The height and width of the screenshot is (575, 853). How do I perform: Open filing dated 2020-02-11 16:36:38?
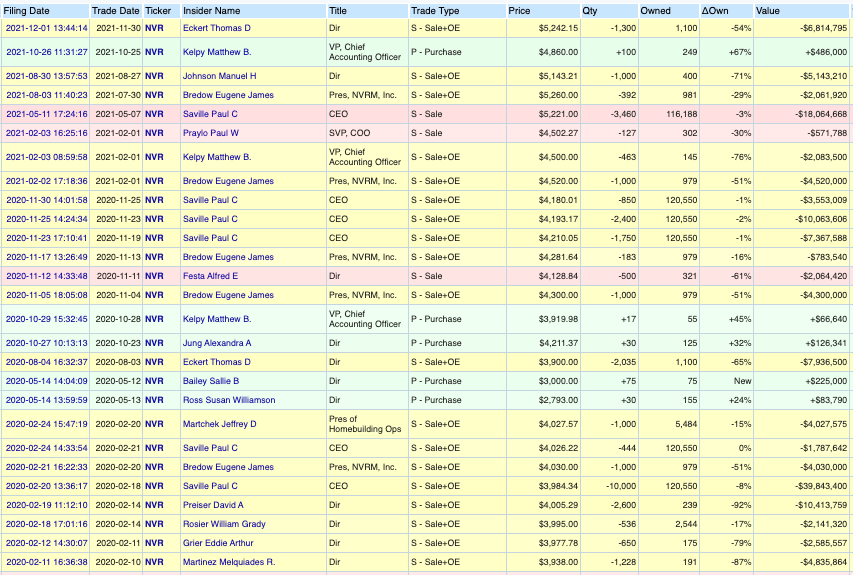[x=47, y=562]
